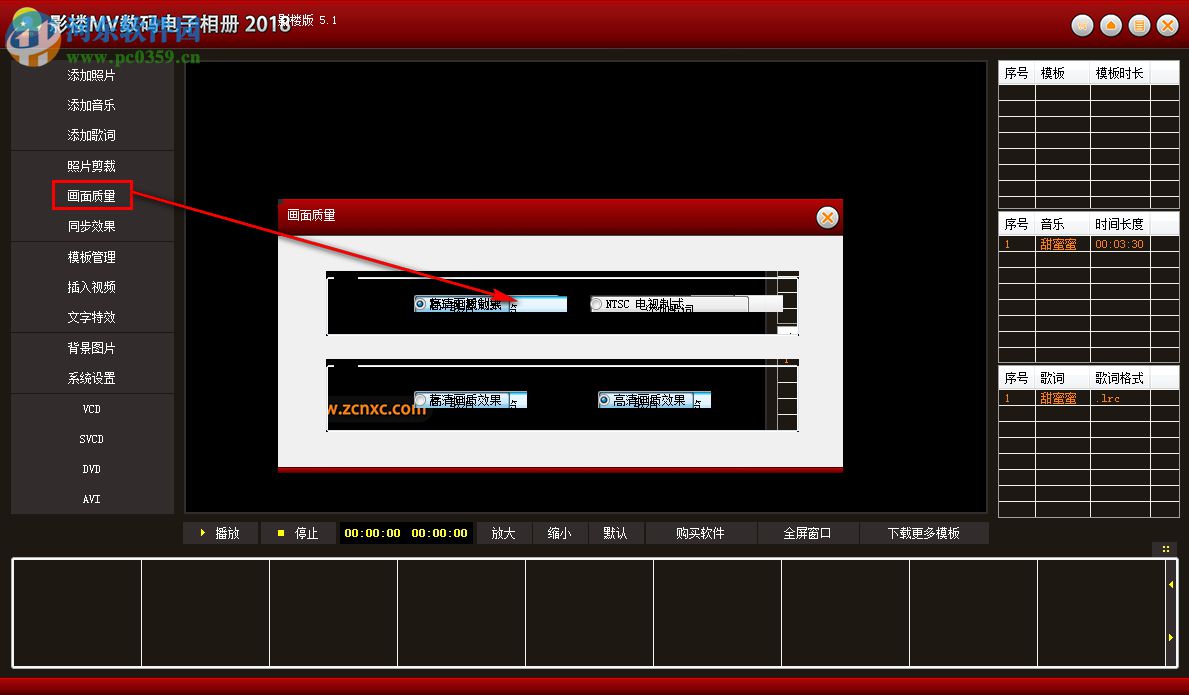Open 添加照片 in the sidebar
This screenshot has height=695, width=1189.
[92, 75]
